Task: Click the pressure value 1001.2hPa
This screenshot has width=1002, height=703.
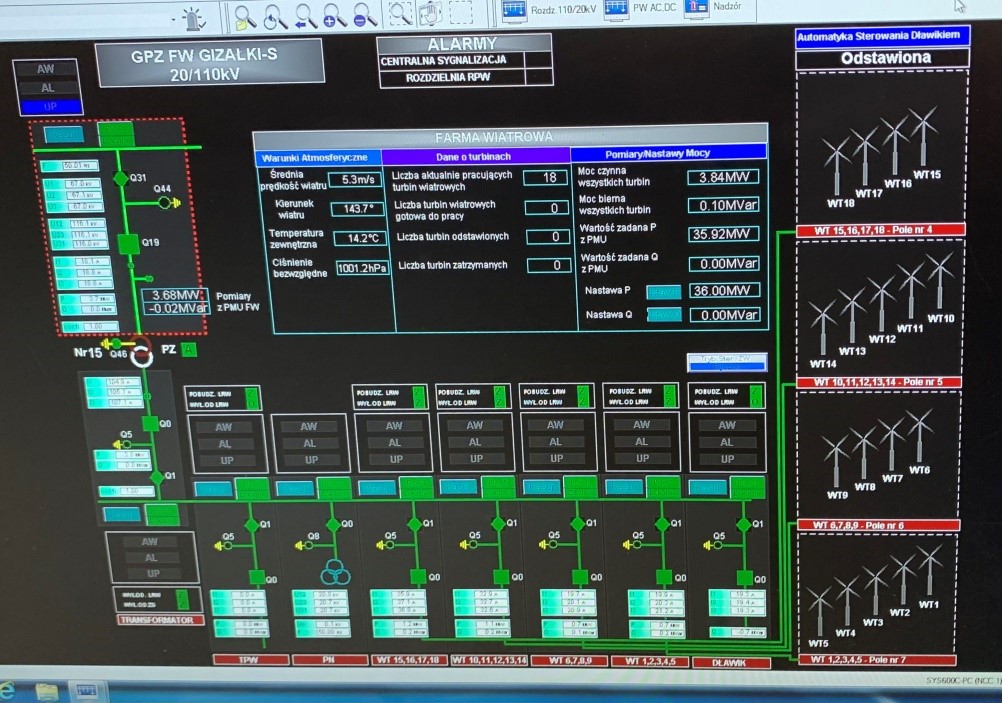Action: 362,268
